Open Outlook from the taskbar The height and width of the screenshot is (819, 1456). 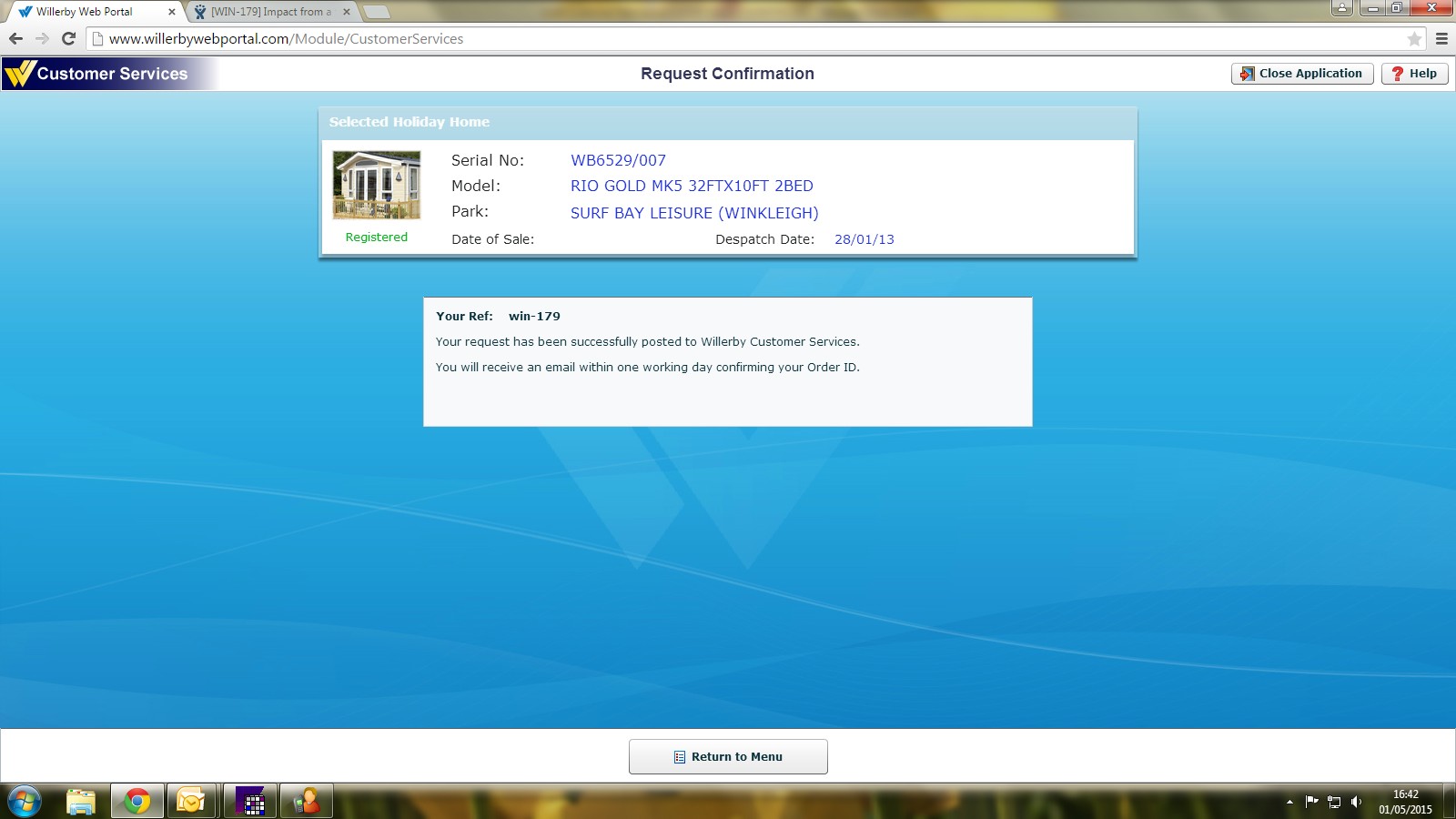tap(191, 802)
